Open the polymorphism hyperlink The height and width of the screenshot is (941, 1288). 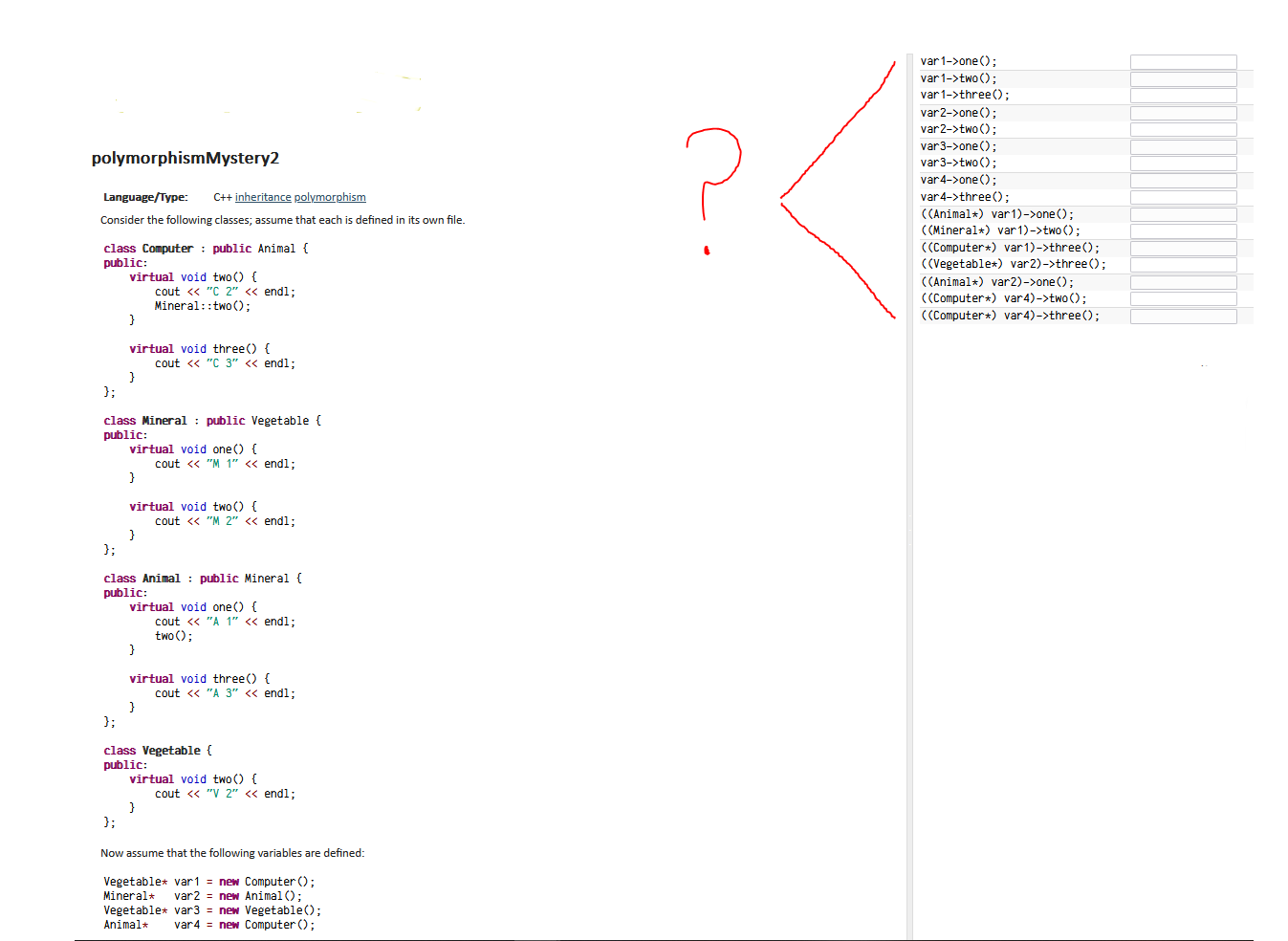[329, 197]
